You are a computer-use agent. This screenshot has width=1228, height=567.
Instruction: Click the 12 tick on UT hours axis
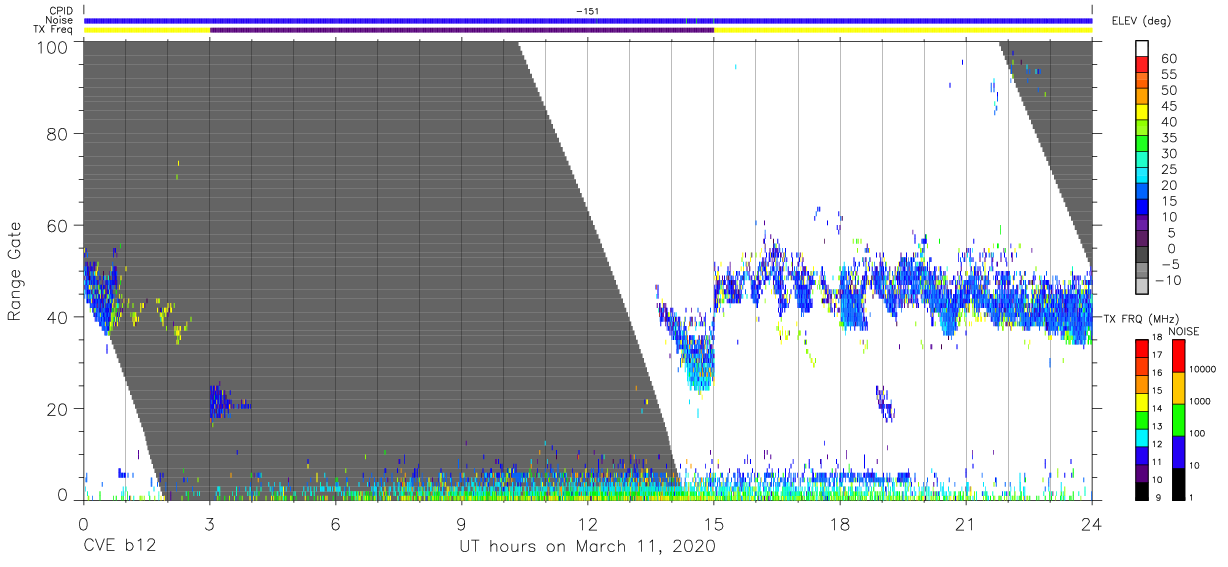tap(588, 524)
